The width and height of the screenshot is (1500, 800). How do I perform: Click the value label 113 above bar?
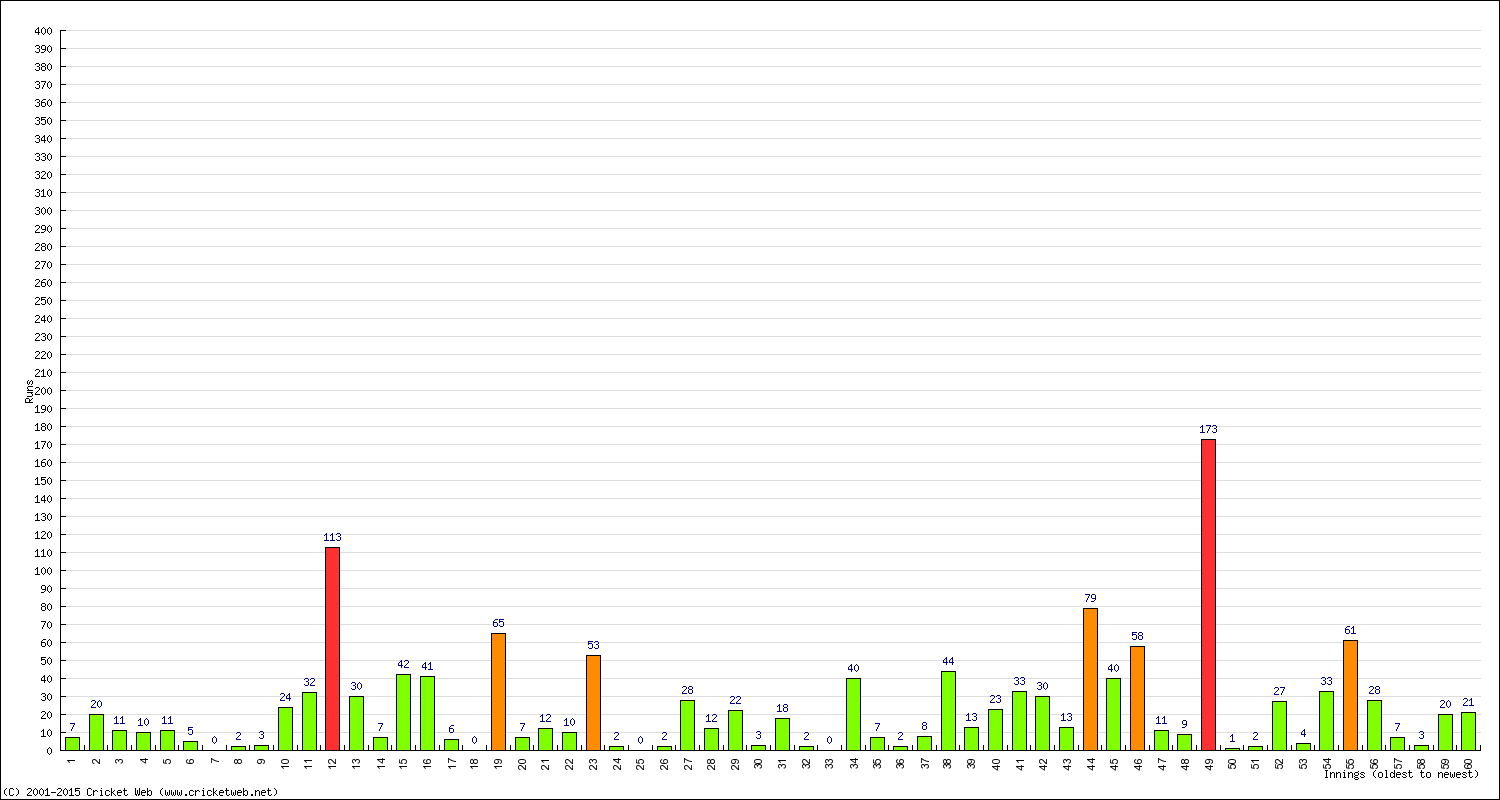[x=332, y=537]
